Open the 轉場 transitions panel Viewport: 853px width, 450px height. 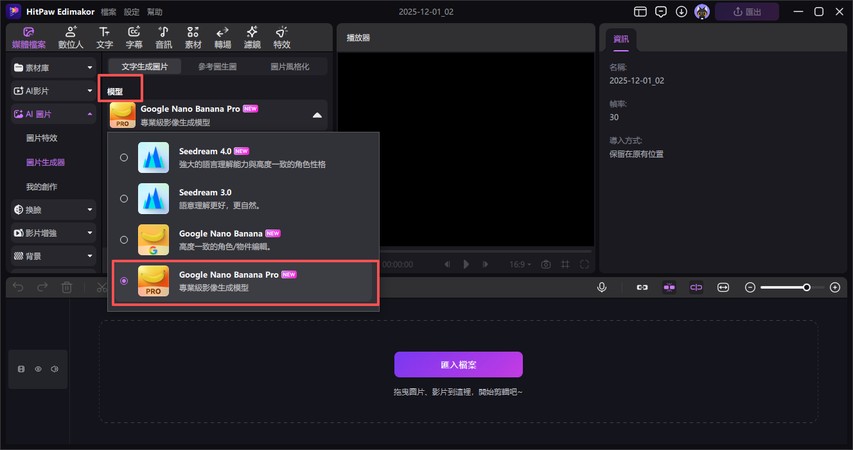coord(222,37)
